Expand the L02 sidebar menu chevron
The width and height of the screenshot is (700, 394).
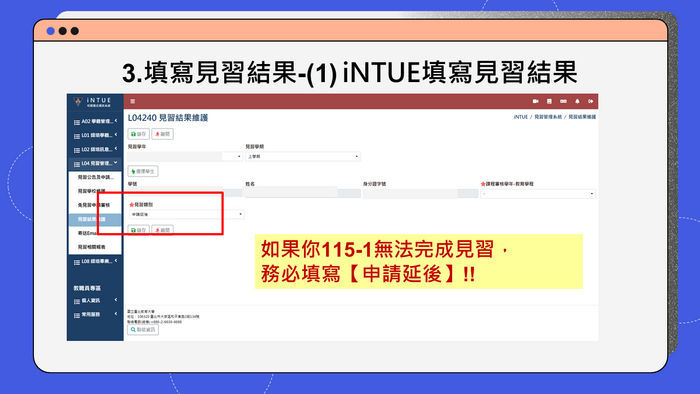point(116,149)
